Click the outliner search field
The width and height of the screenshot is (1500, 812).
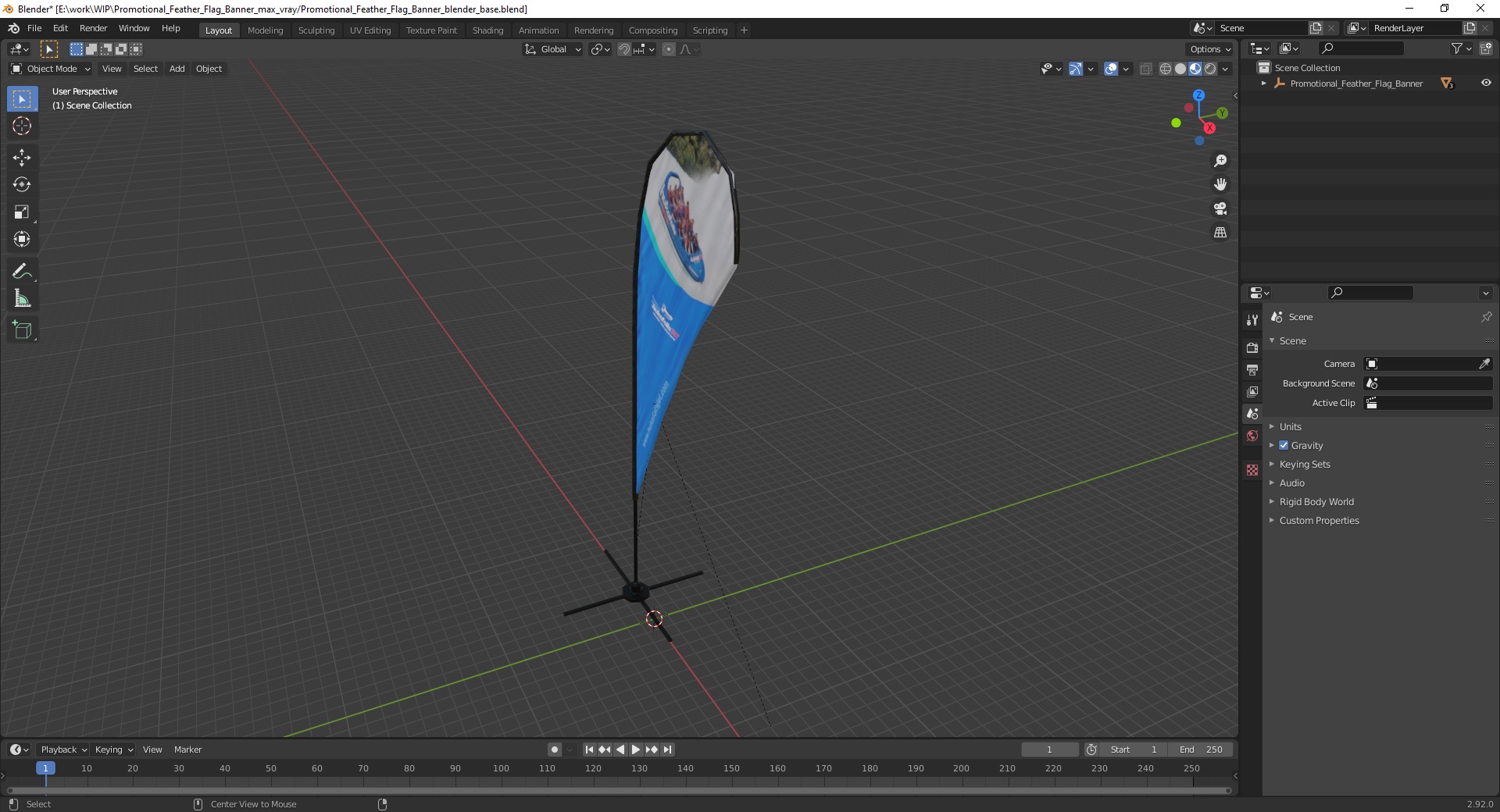pos(1359,48)
